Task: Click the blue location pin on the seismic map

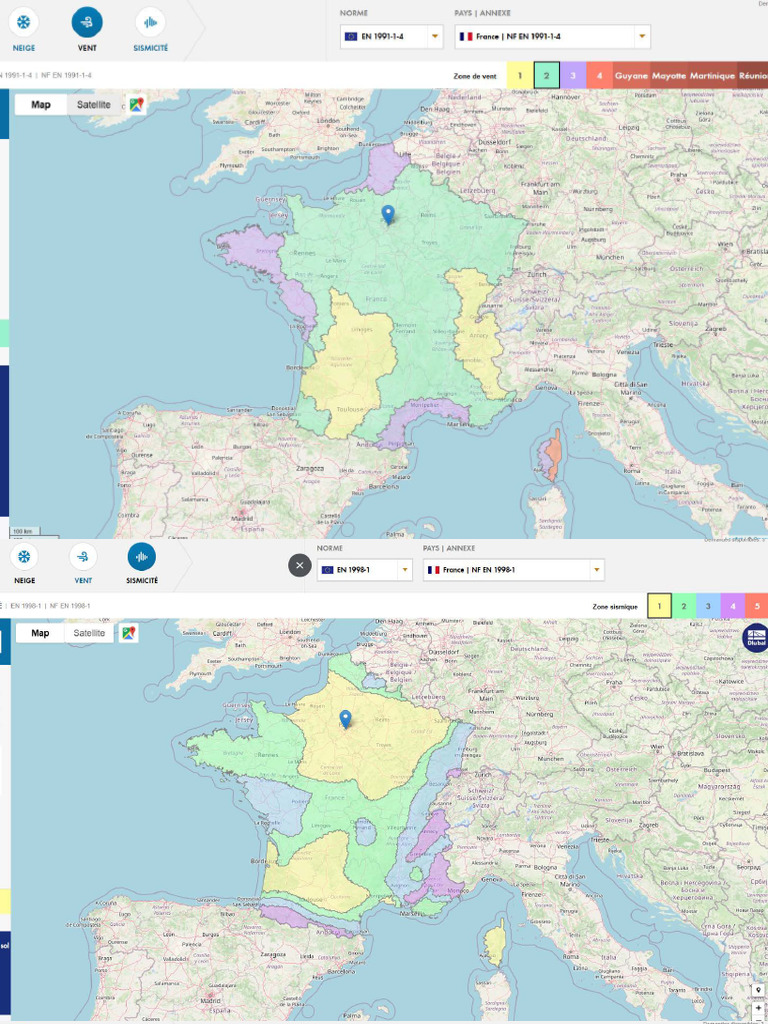Action: point(345,719)
